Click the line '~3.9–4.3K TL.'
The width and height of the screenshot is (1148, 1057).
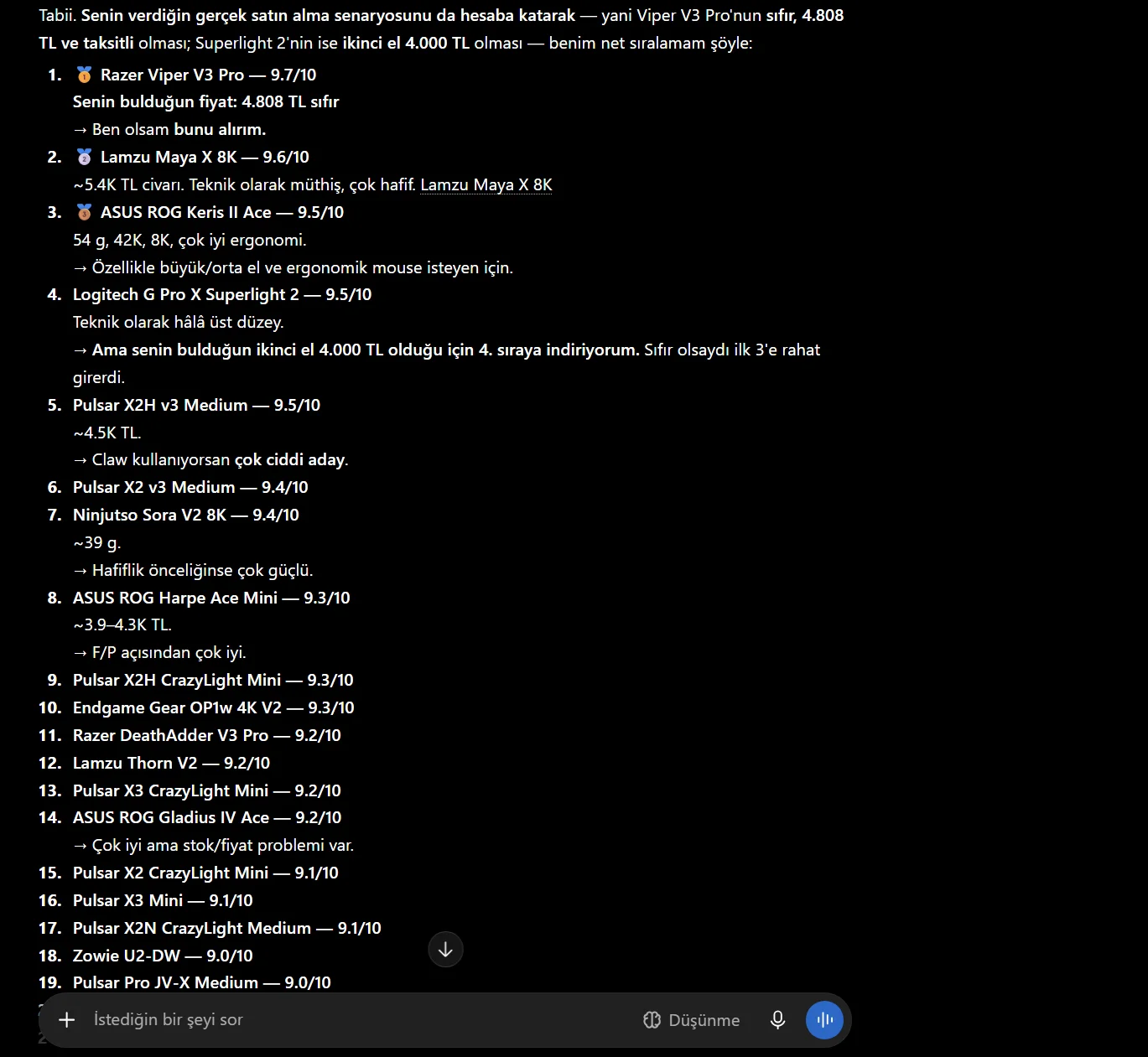pyautogui.click(x=122, y=624)
